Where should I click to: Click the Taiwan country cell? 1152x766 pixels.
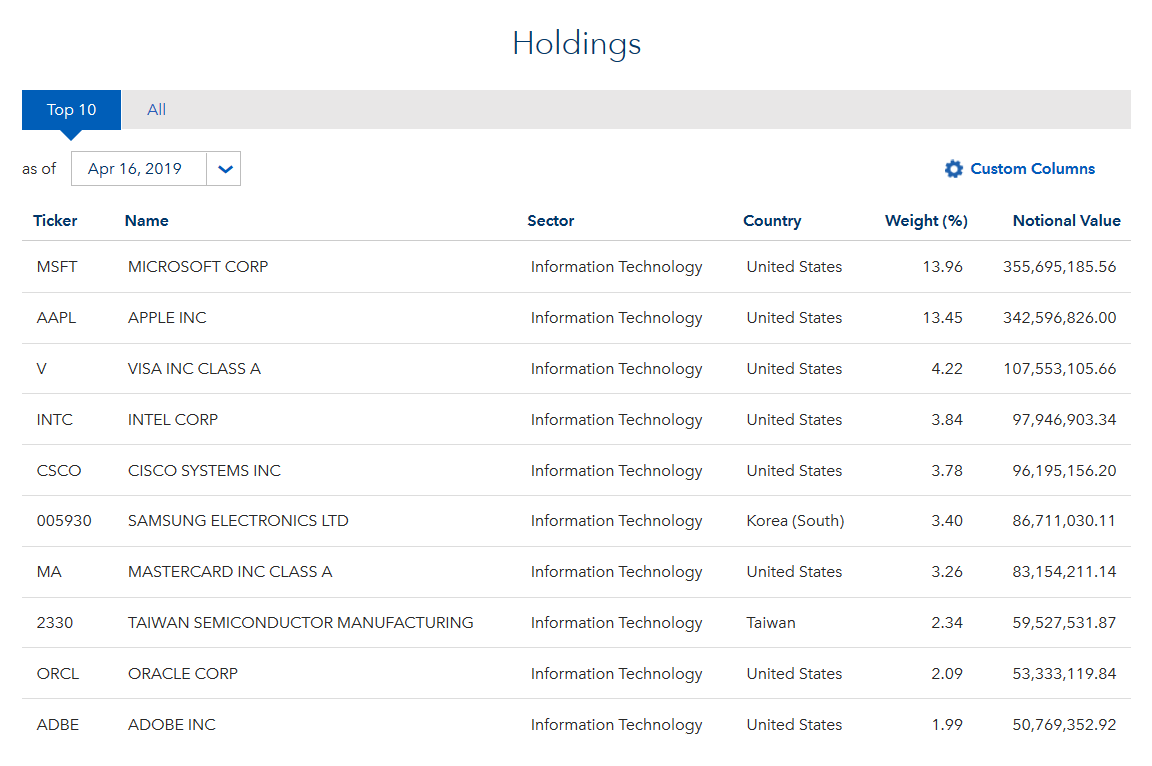pos(771,623)
